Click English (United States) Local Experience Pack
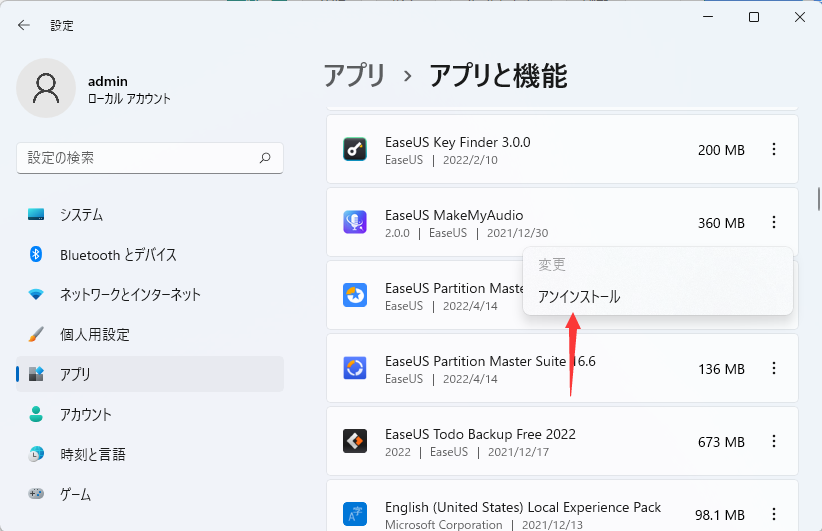The width and height of the screenshot is (822, 531). pos(523,507)
